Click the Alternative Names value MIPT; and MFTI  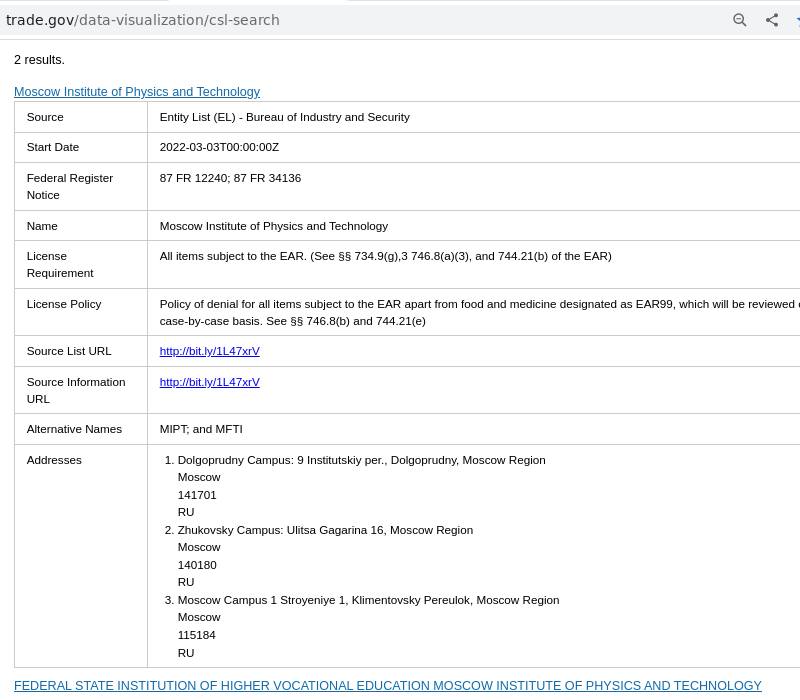pos(201,429)
